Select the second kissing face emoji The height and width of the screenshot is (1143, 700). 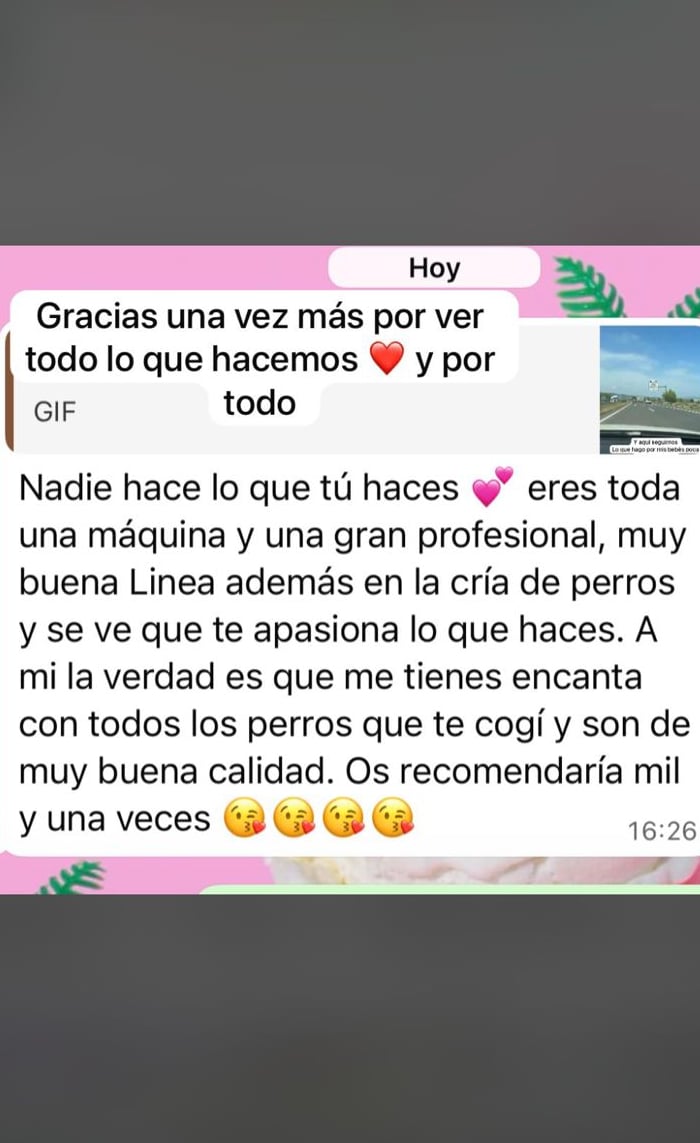click(x=294, y=818)
